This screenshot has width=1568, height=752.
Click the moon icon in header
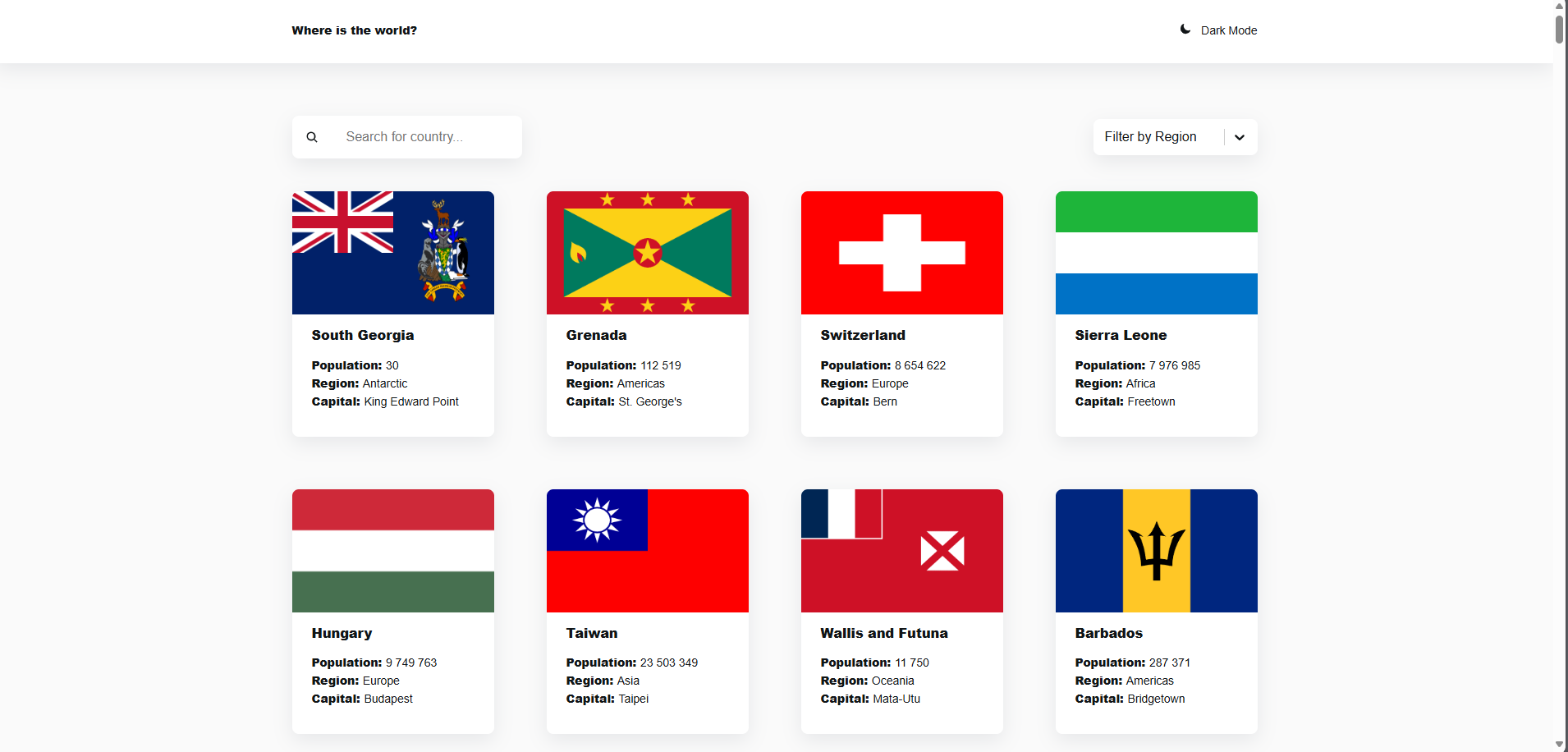tap(1185, 30)
